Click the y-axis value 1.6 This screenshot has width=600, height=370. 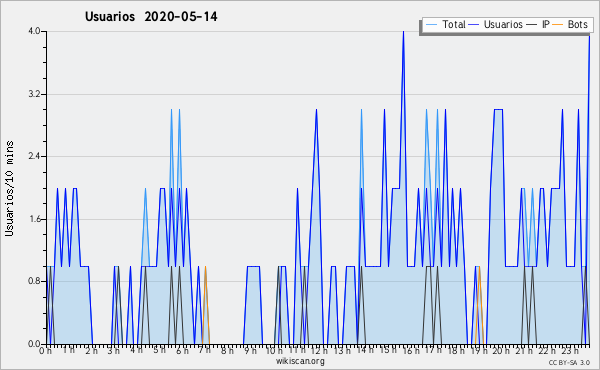tap(34, 219)
